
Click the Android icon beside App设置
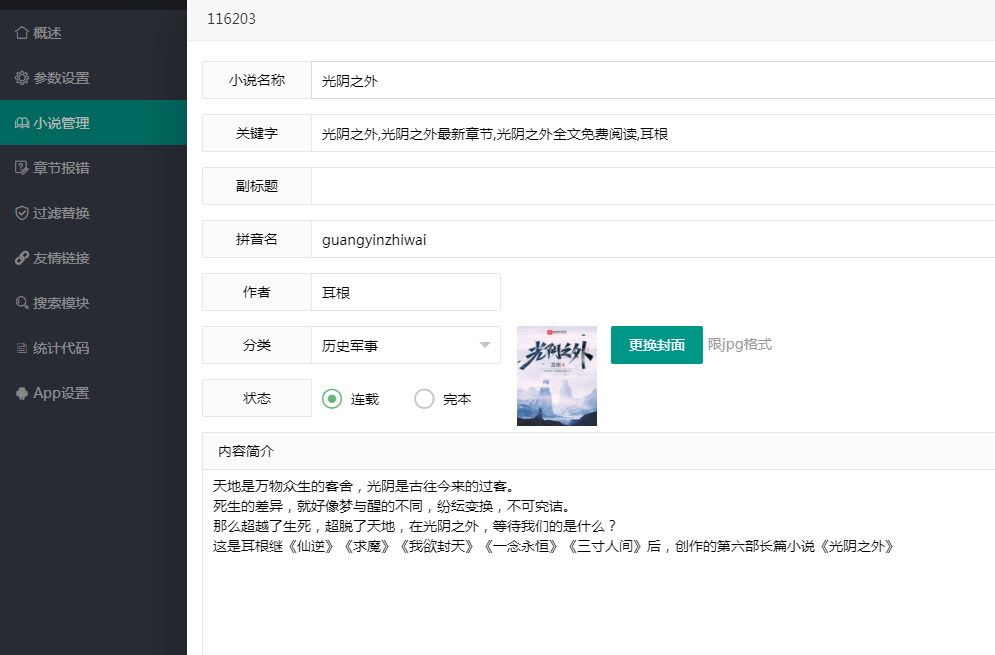(x=22, y=393)
